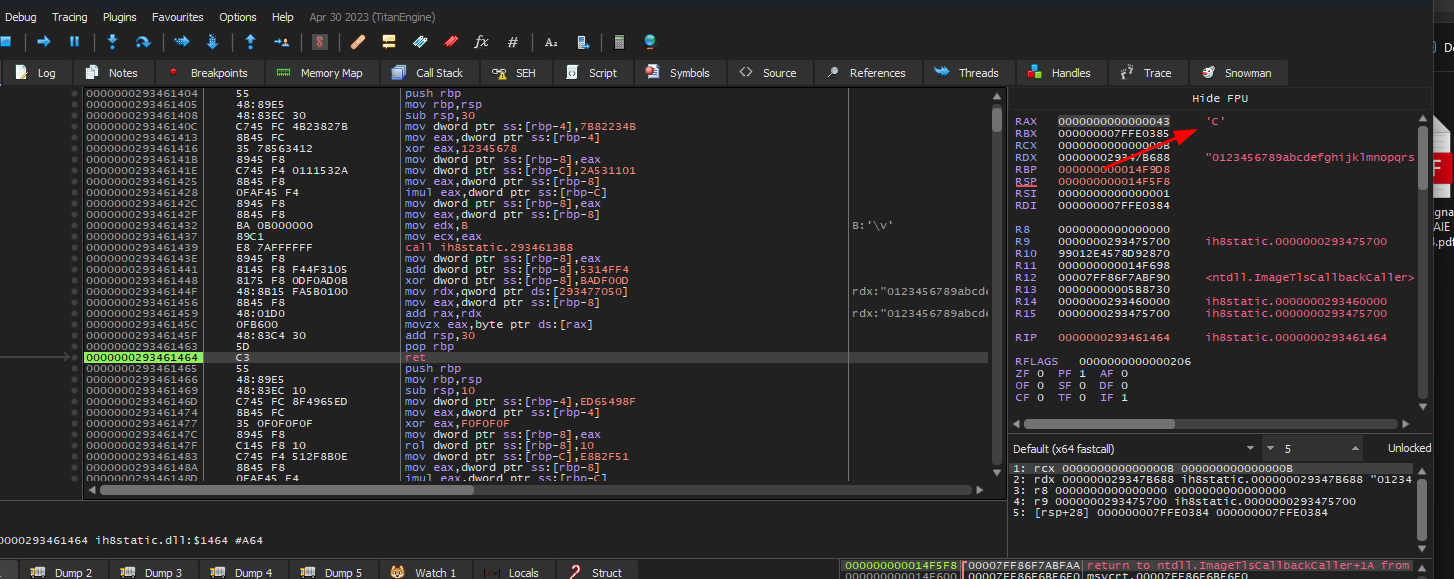Open the Calculator tool icon
The image size is (1454, 579).
coord(619,42)
